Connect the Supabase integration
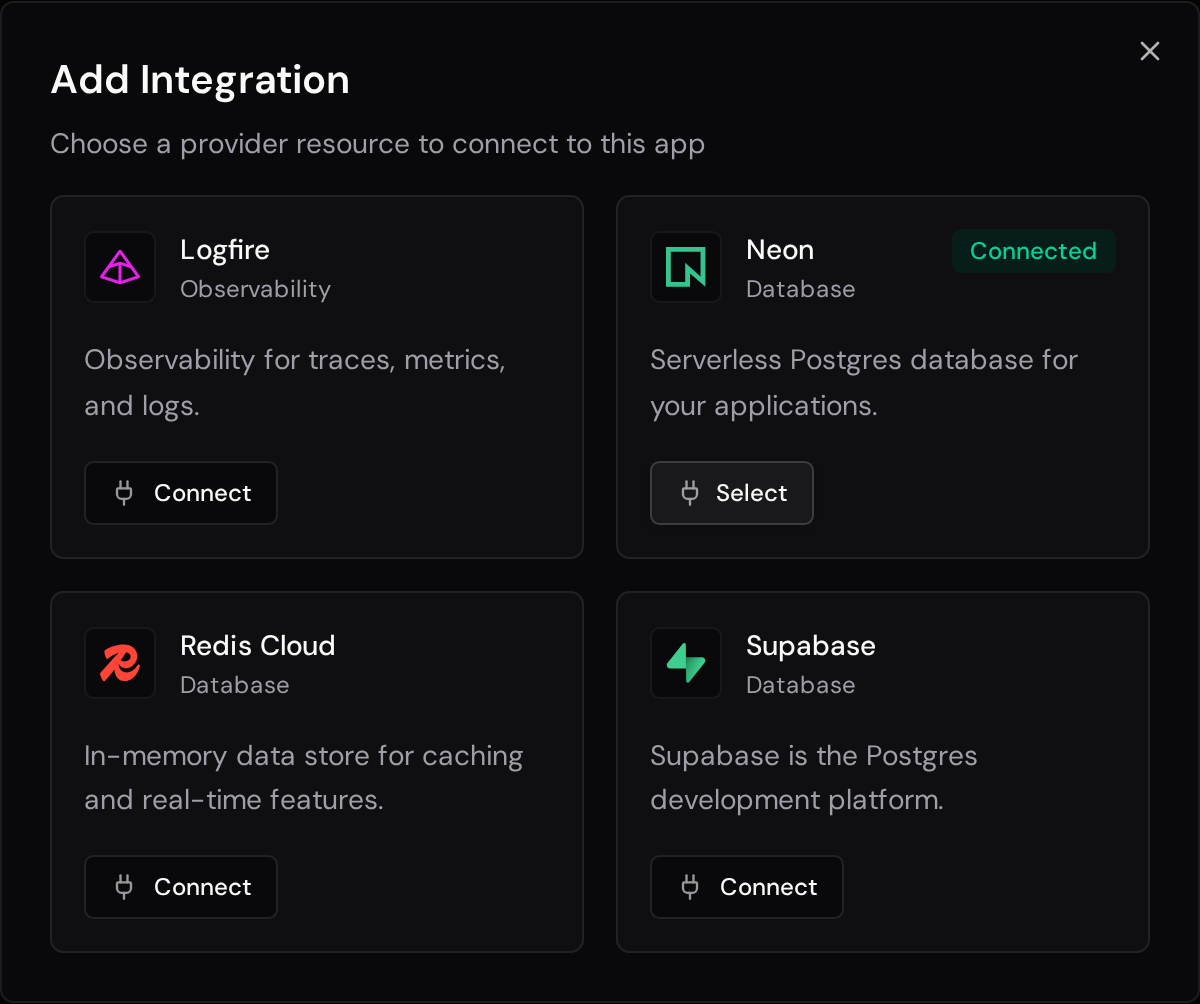The image size is (1200, 1004). 747,887
